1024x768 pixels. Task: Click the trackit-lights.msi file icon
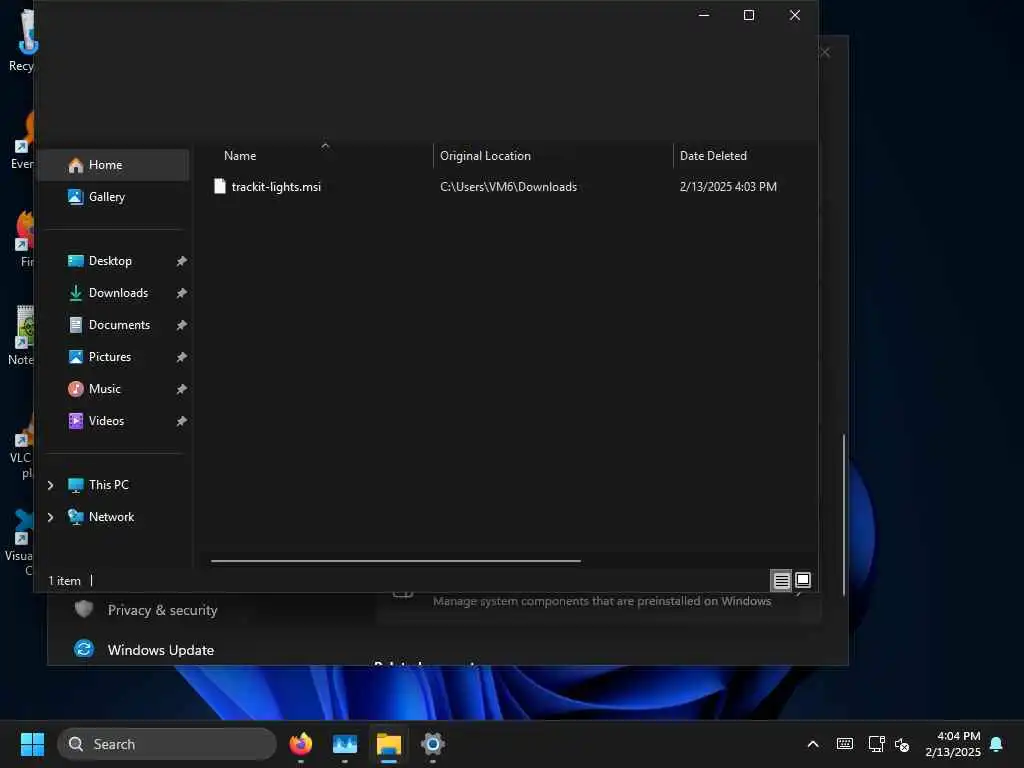tap(220, 187)
